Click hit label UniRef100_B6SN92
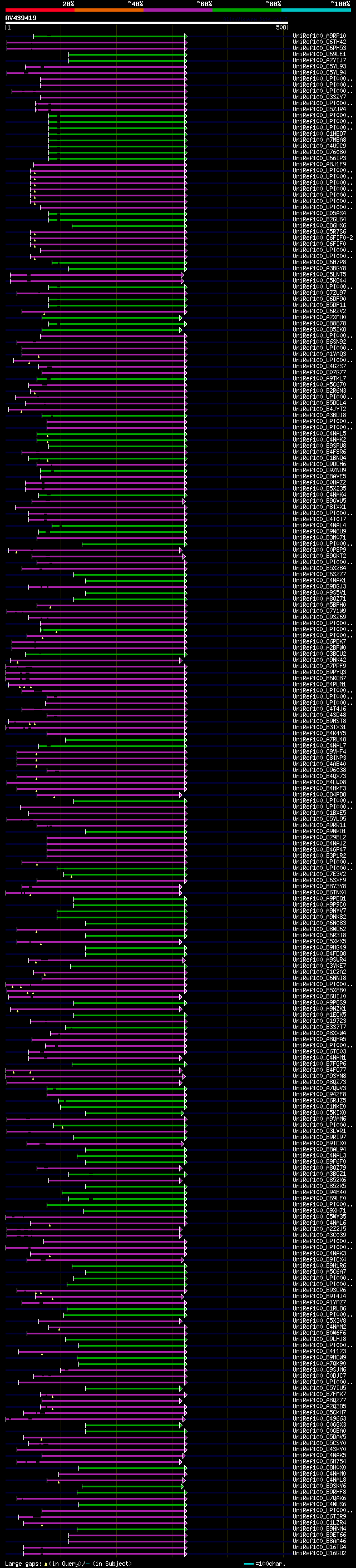Image resolution: width=356 pixels, height=1568 pixels. (x=319, y=342)
